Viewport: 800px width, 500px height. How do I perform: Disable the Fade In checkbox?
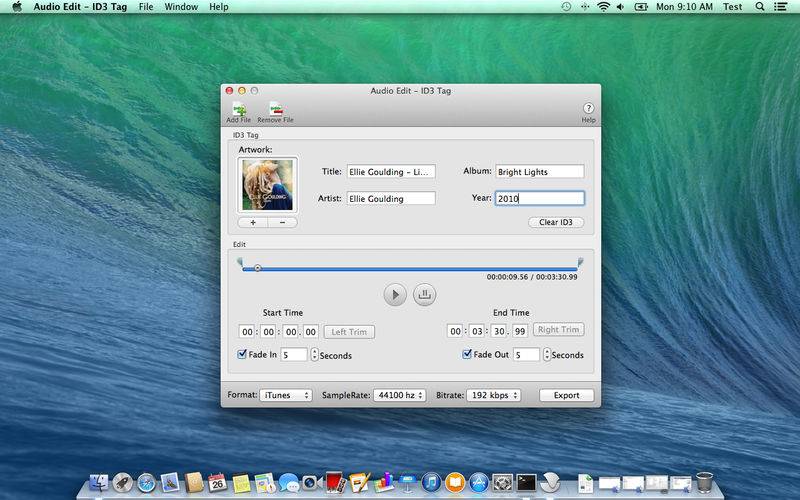[x=242, y=354]
